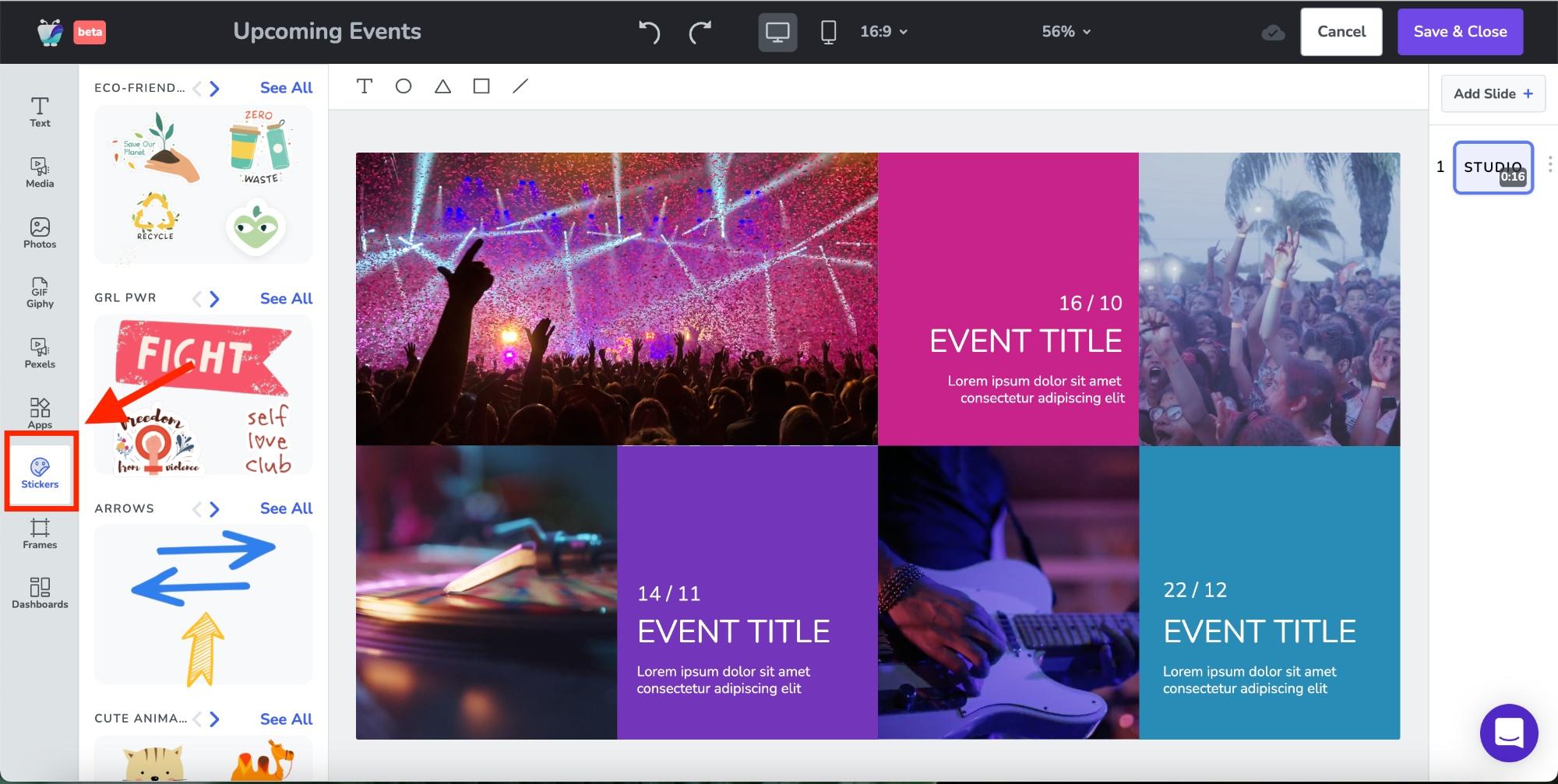
Task: Open slide 1 options menu dots
Action: 1550,164
